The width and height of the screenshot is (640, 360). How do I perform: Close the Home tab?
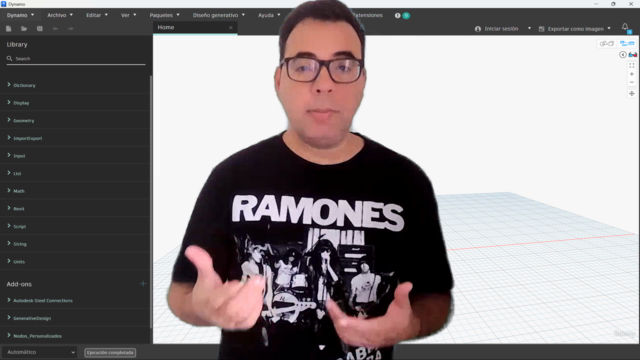tap(231, 27)
